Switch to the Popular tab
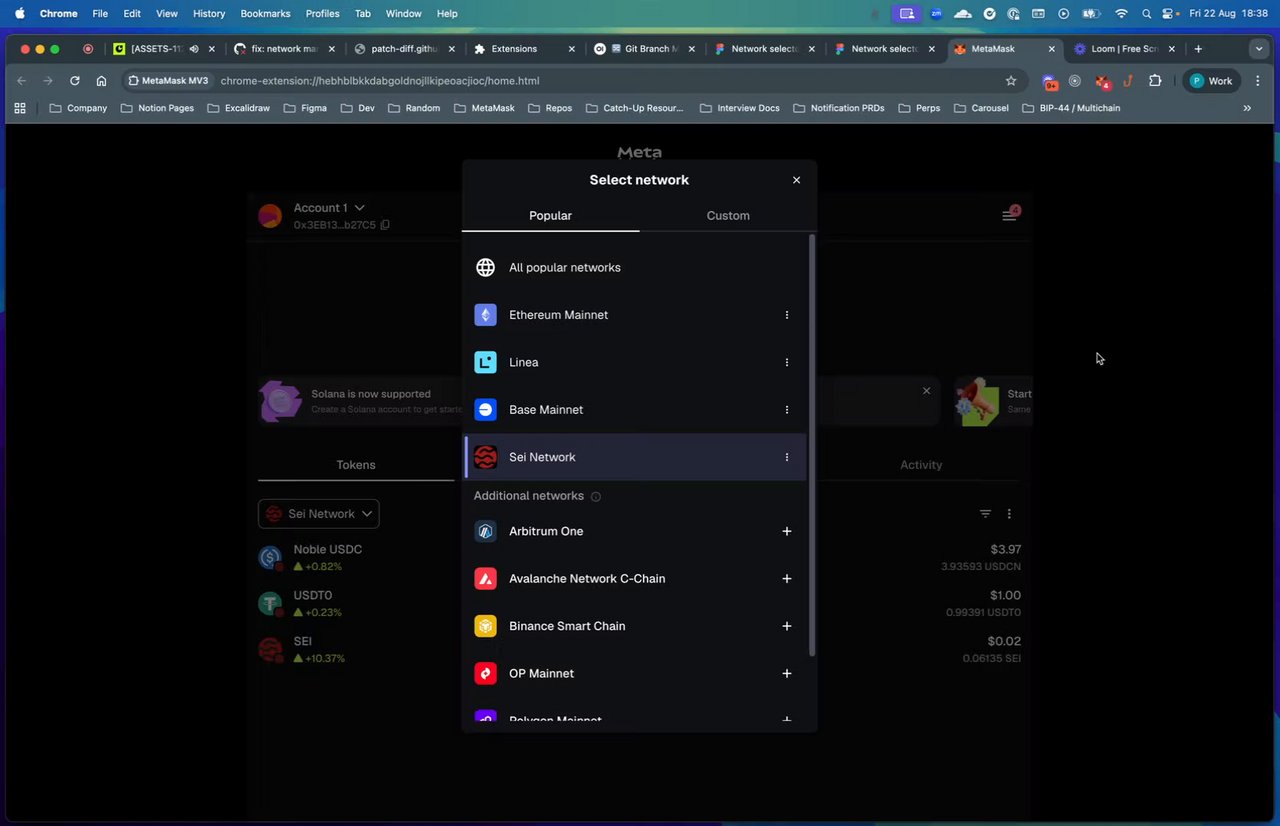The image size is (1280, 826). tap(550, 215)
